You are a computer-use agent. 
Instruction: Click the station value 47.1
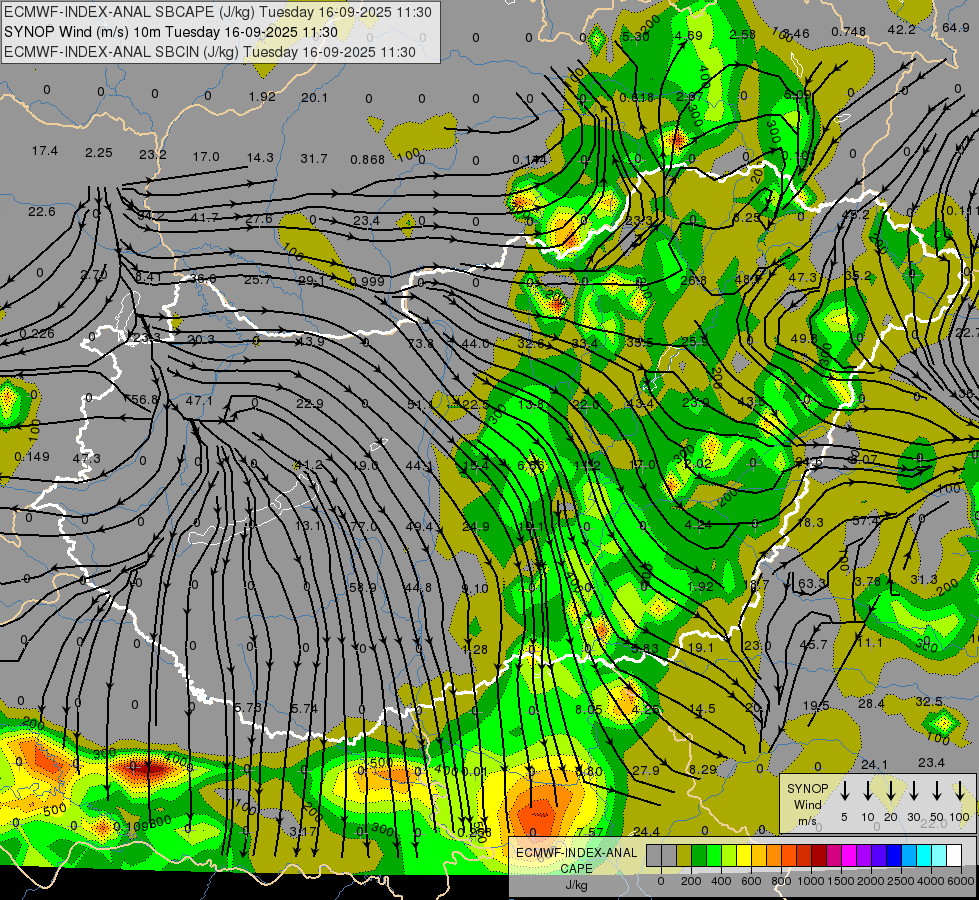click(x=199, y=400)
